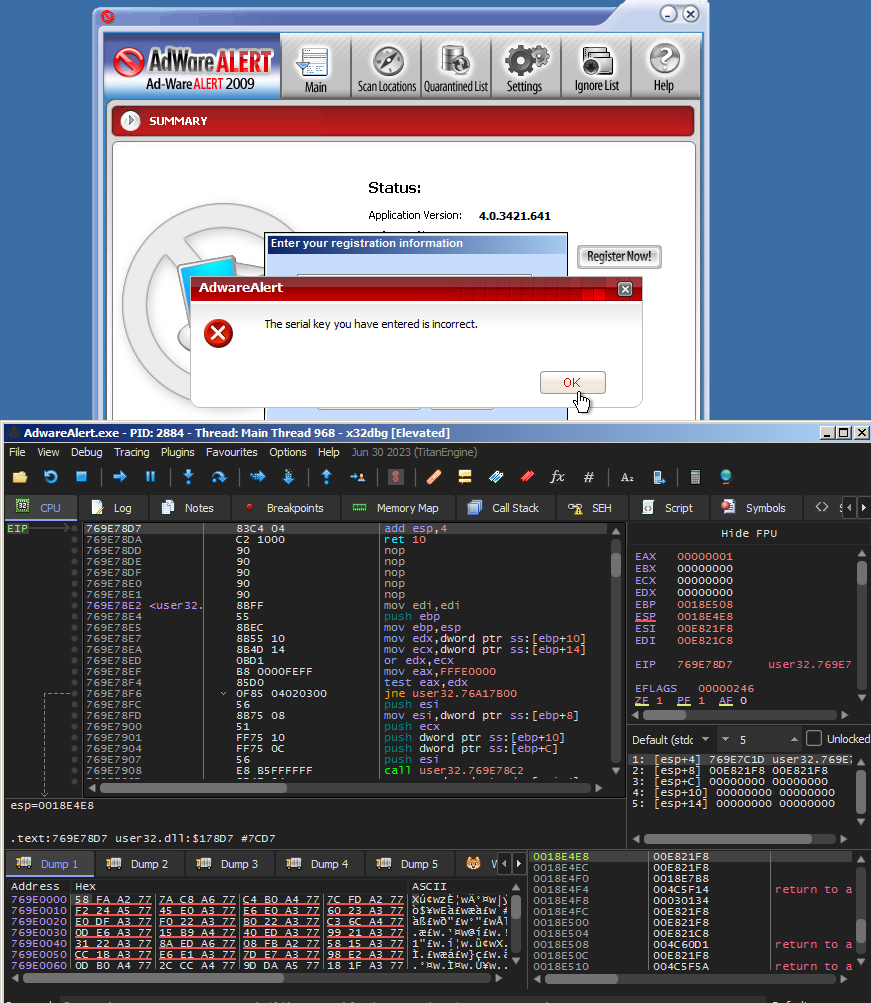Click the disassembly horizontal scrollbar thumb

[193, 788]
